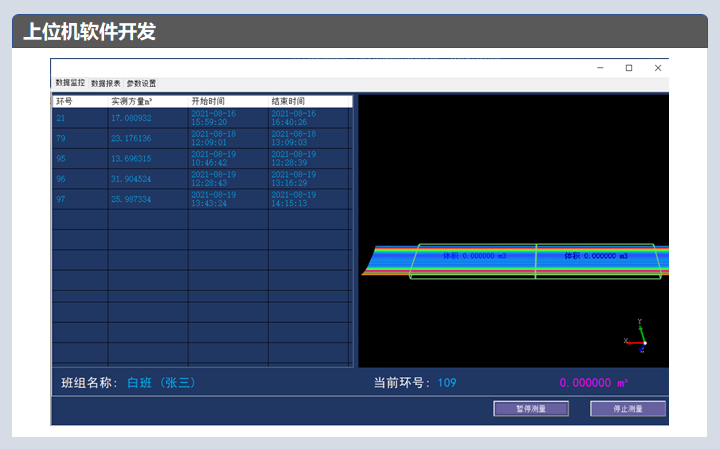Close the measurement software window
Image resolution: width=720 pixels, height=449 pixels.
(x=658, y=68)
